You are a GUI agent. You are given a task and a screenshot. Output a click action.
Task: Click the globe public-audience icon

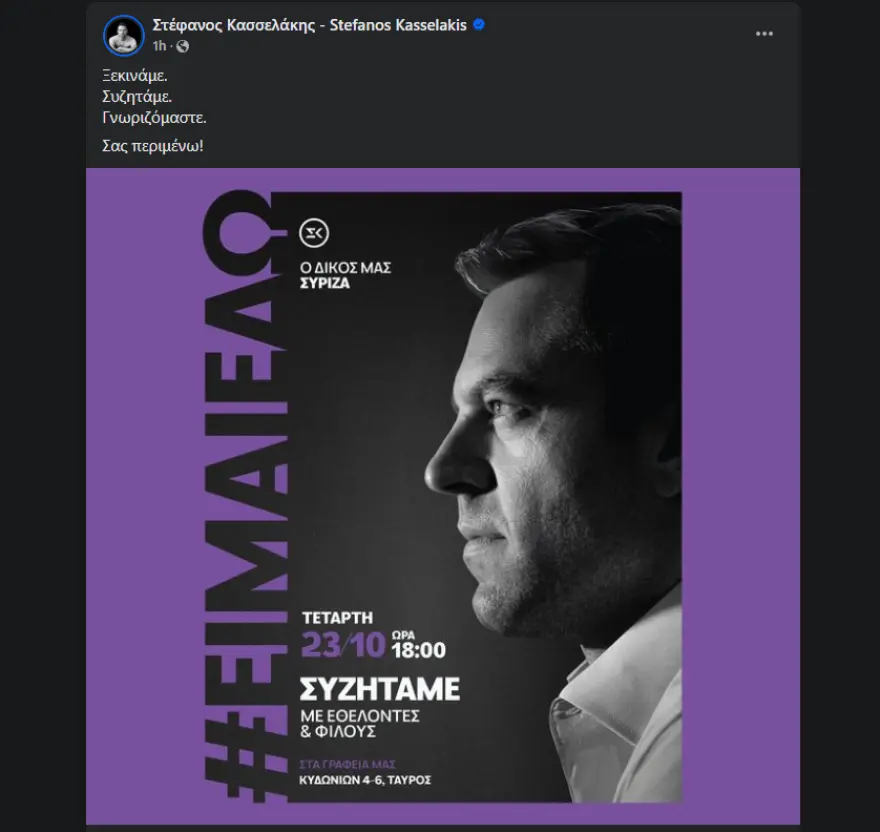182,46
